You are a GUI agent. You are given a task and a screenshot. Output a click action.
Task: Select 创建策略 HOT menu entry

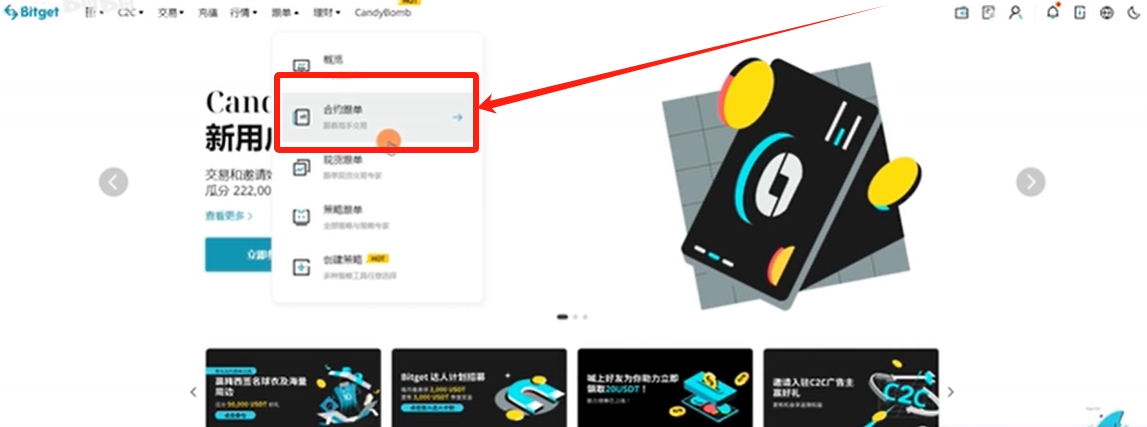coord(377,267)
